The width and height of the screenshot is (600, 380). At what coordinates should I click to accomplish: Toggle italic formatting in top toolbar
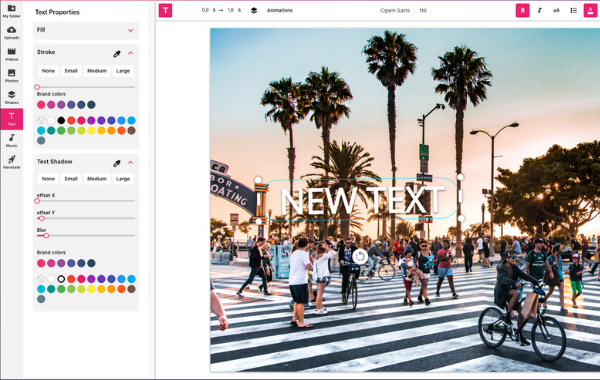540,10
